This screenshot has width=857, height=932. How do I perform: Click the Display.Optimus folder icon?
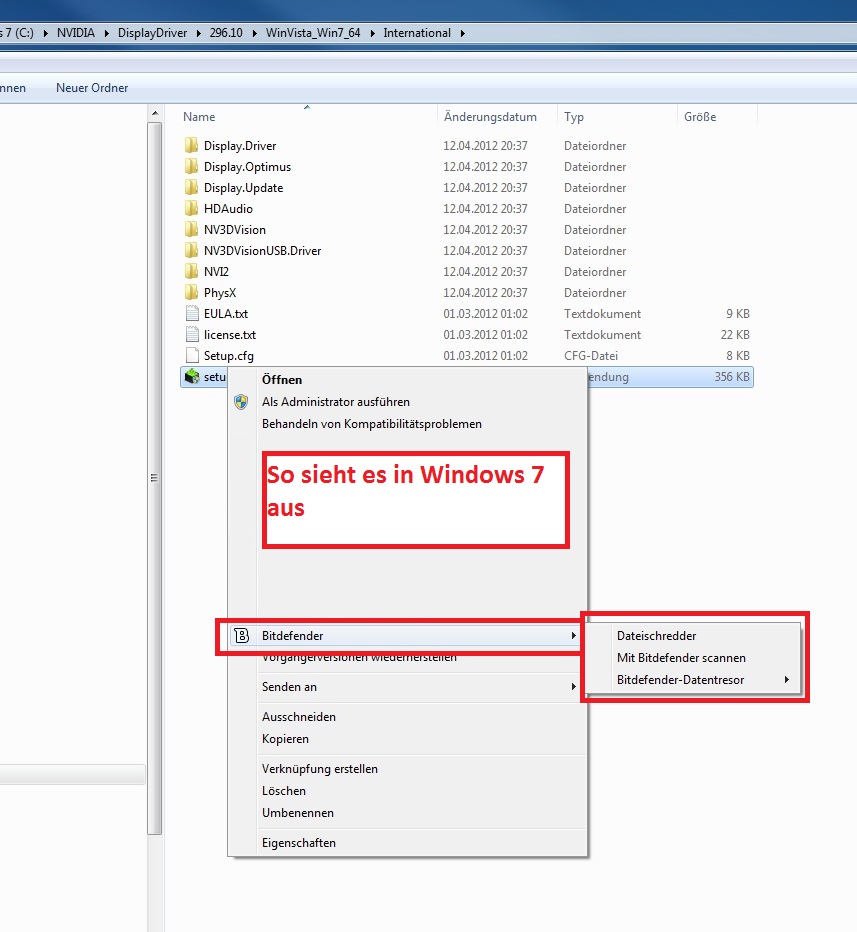[x=191, y=166]
